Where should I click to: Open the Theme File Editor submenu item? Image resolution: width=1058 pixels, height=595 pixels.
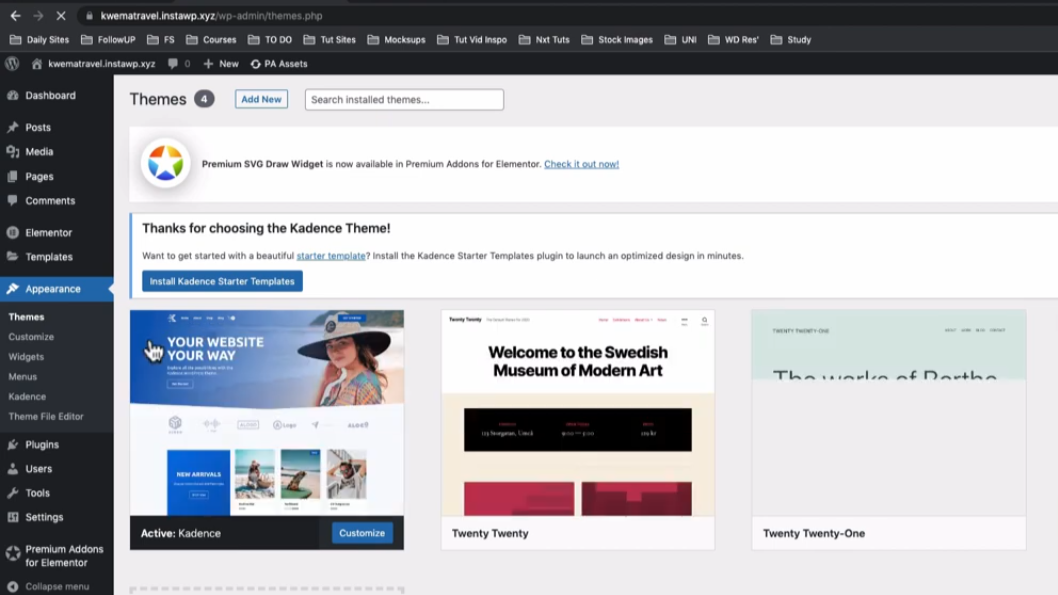[46, 416]
